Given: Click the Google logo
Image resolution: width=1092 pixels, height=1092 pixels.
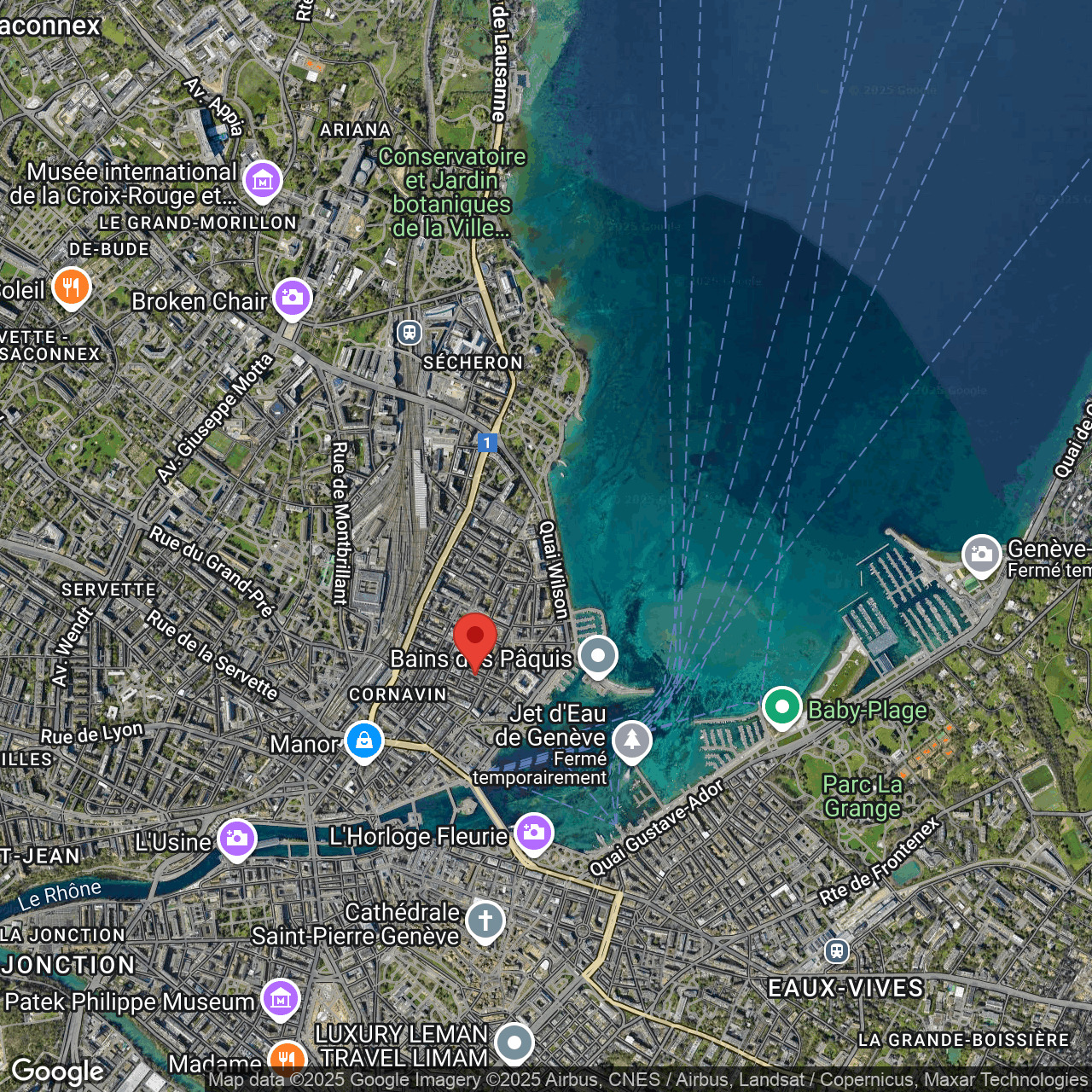Looking at the screenshot, I should (x=58, y=1071).
